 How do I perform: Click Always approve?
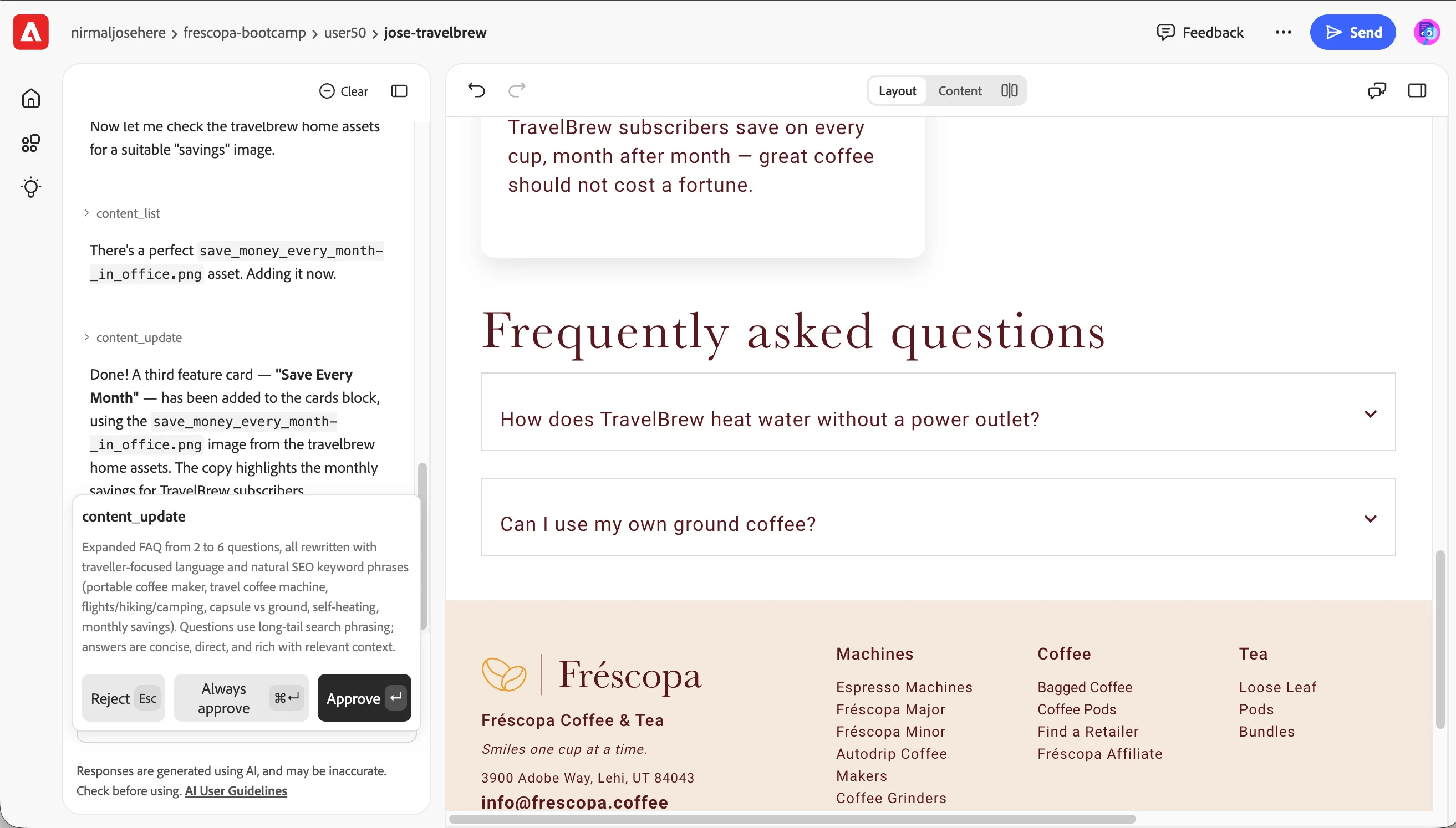241,698
